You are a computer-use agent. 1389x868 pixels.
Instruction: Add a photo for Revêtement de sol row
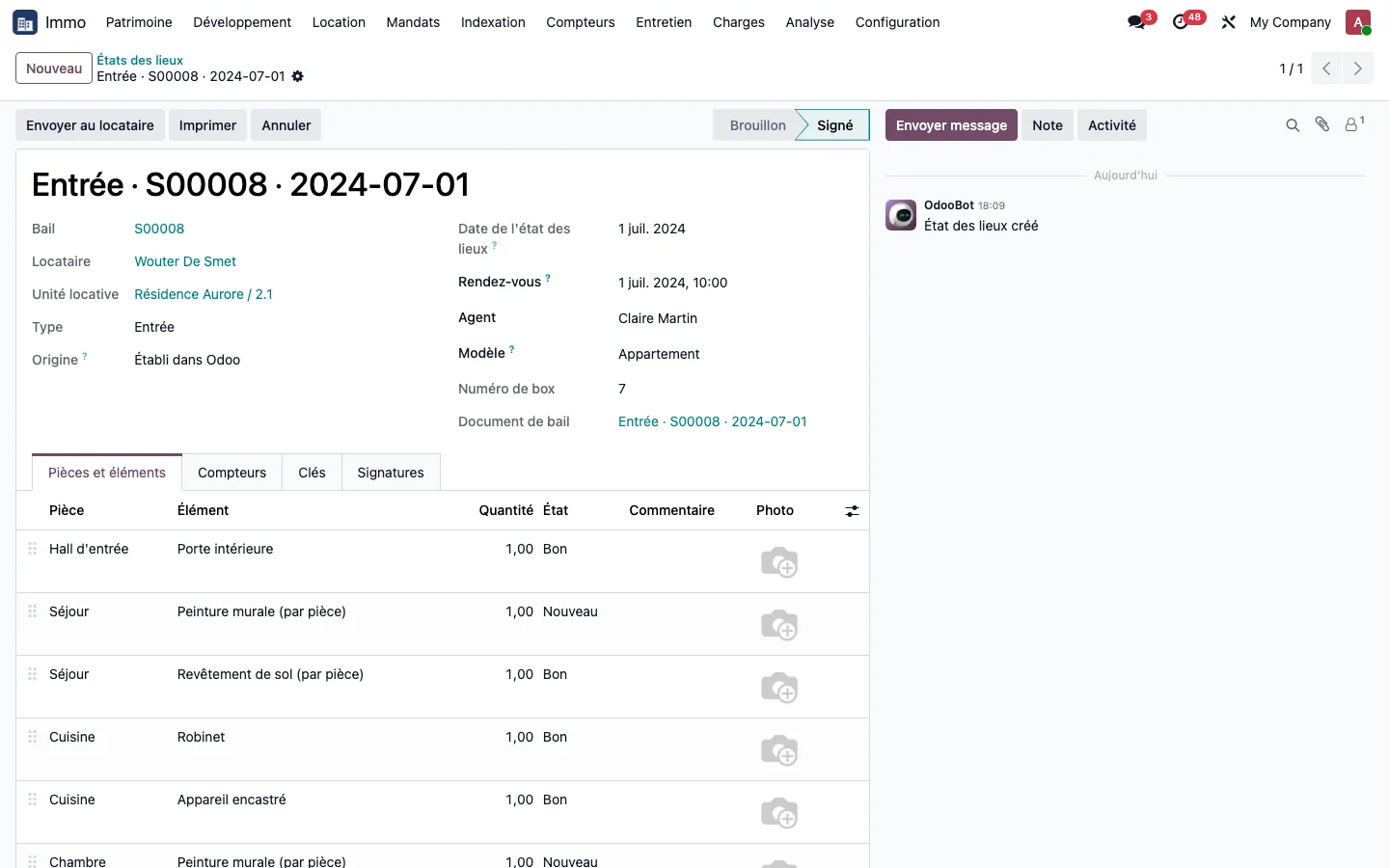pyautogui.click(x=779, y=688)
